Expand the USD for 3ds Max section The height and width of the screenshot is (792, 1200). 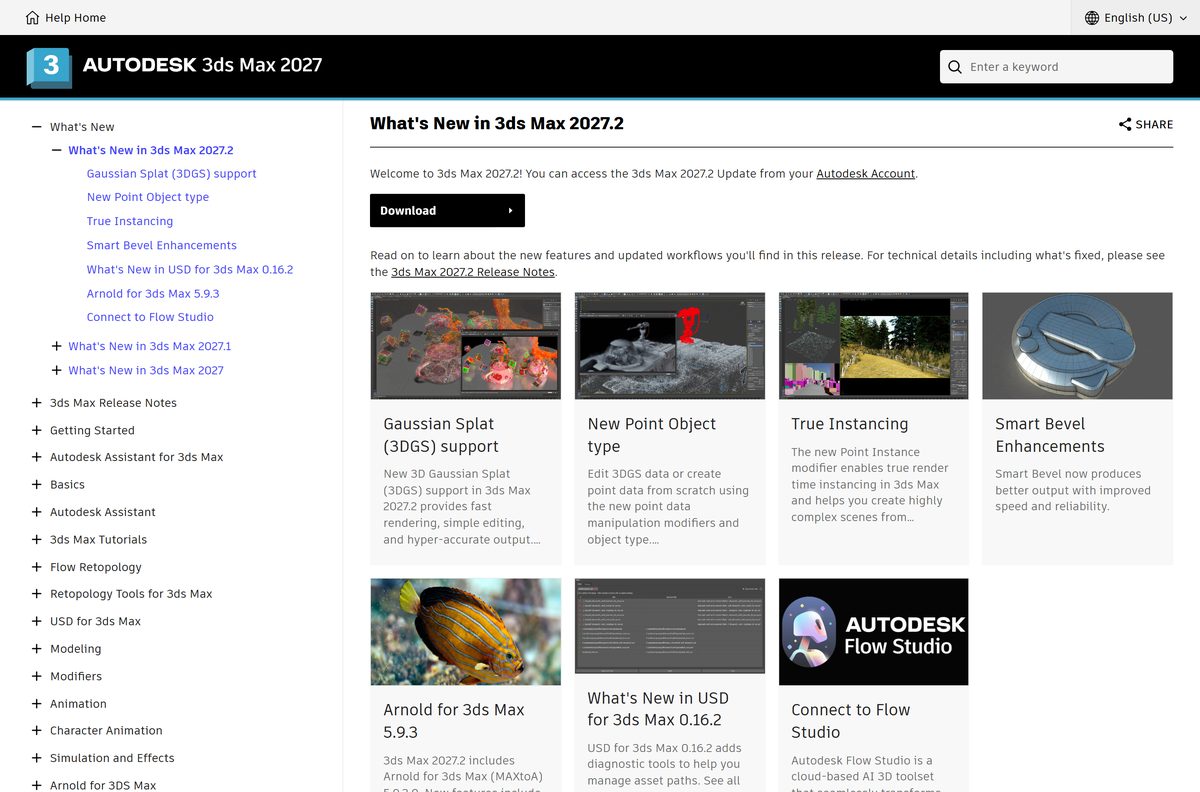[37, 621]
